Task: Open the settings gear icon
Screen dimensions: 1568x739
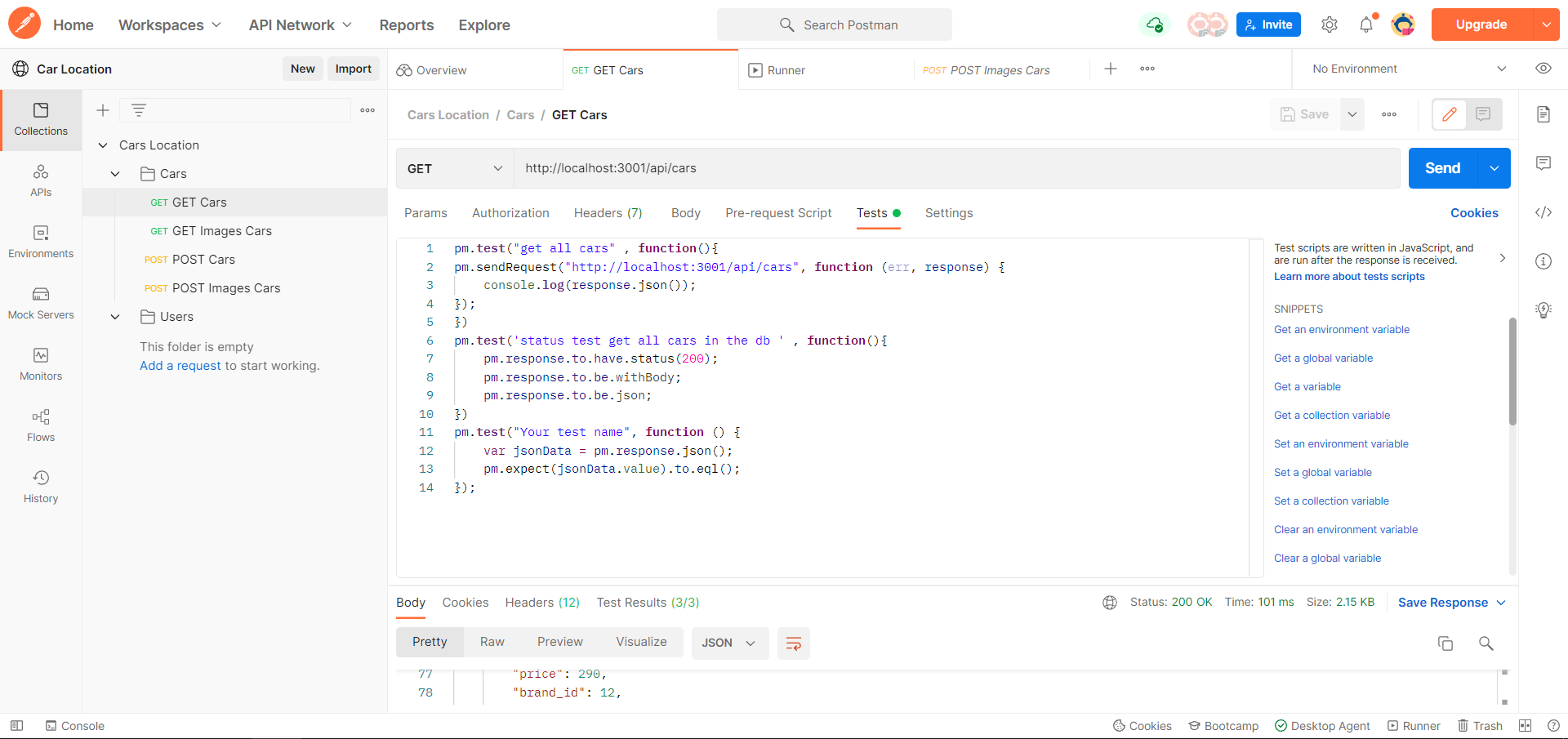Action: pyautogui.click(x=1330, y=24)
